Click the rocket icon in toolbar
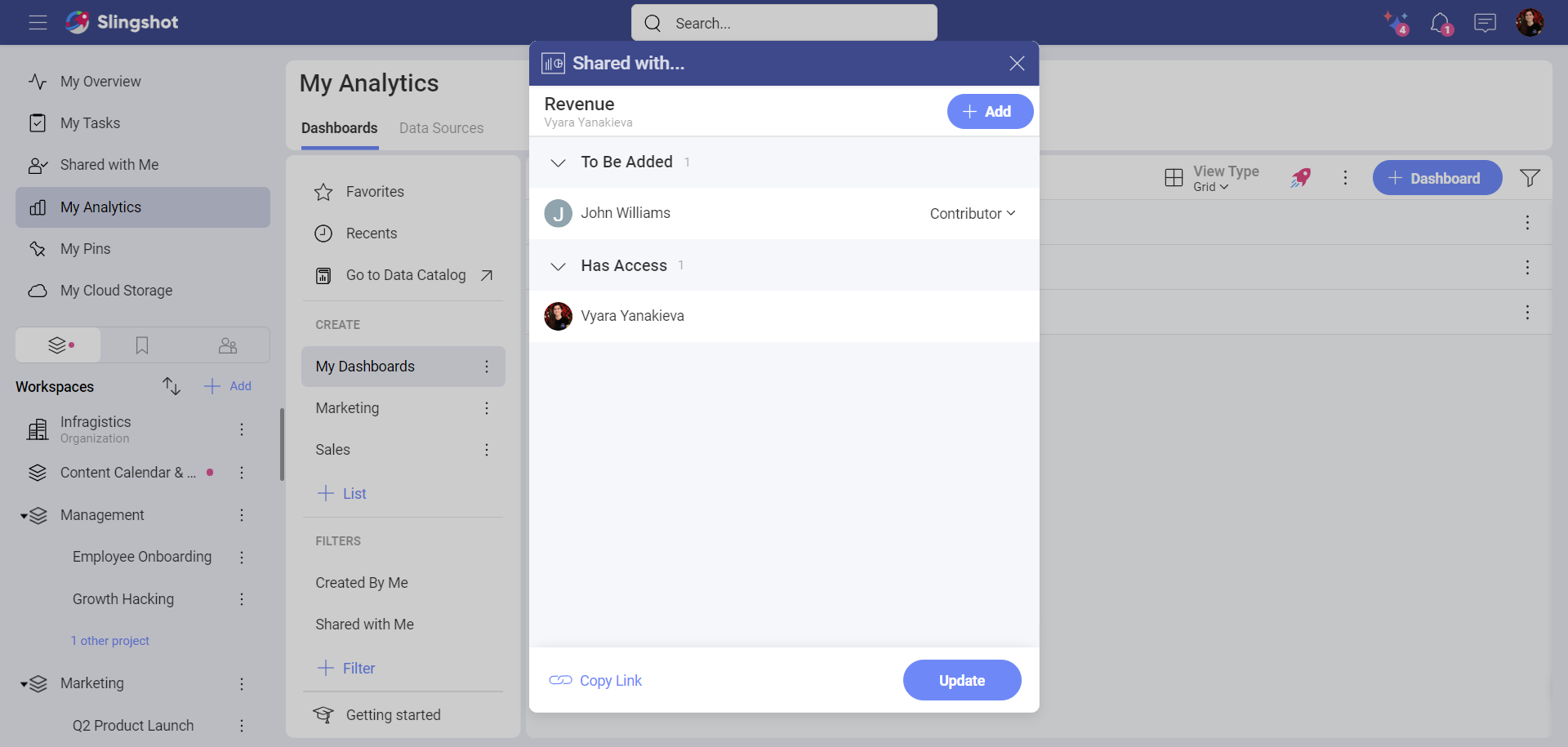This screenshot has width=1568, height=747. pos(1301,178)
